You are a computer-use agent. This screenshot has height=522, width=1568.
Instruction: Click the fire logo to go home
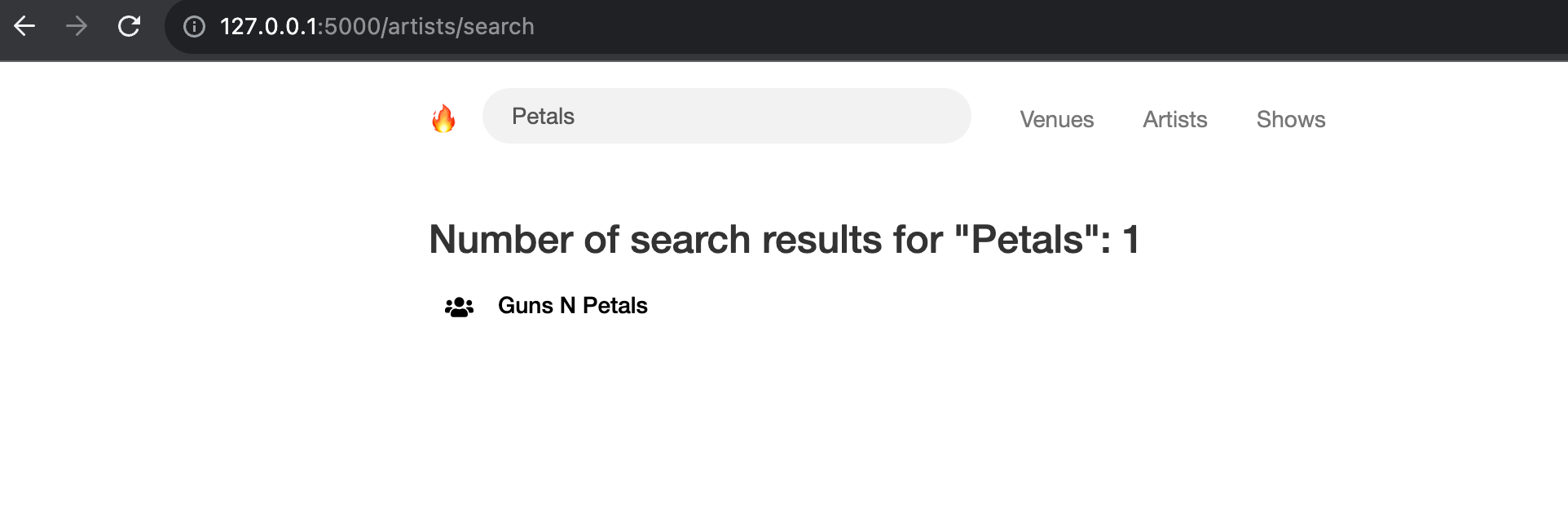point(443,118)
